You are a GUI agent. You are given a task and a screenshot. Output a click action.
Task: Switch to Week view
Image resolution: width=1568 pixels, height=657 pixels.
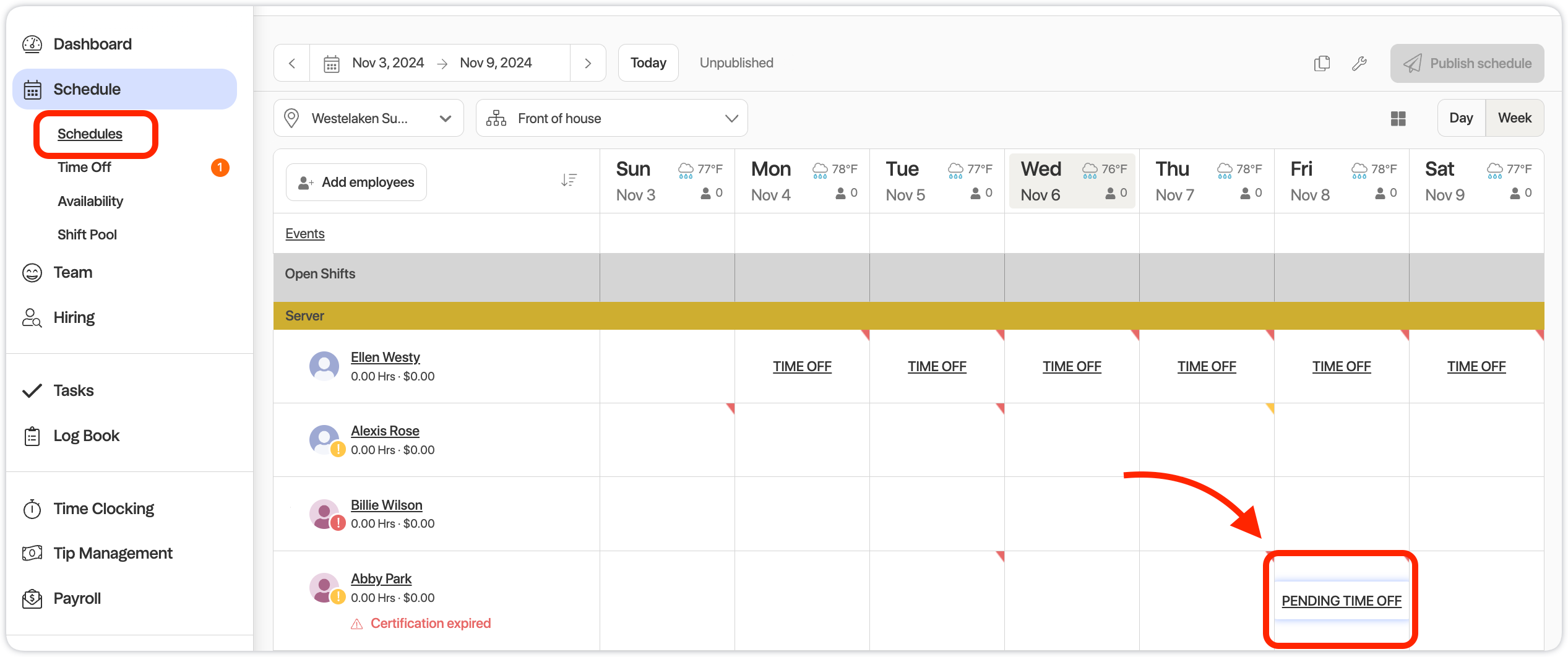pos(1514,118)
